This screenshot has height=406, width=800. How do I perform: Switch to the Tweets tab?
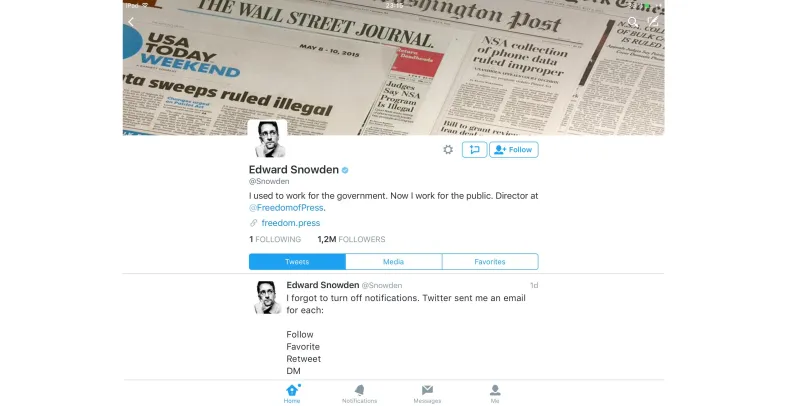pyautogui.click(x=297, y=262)
